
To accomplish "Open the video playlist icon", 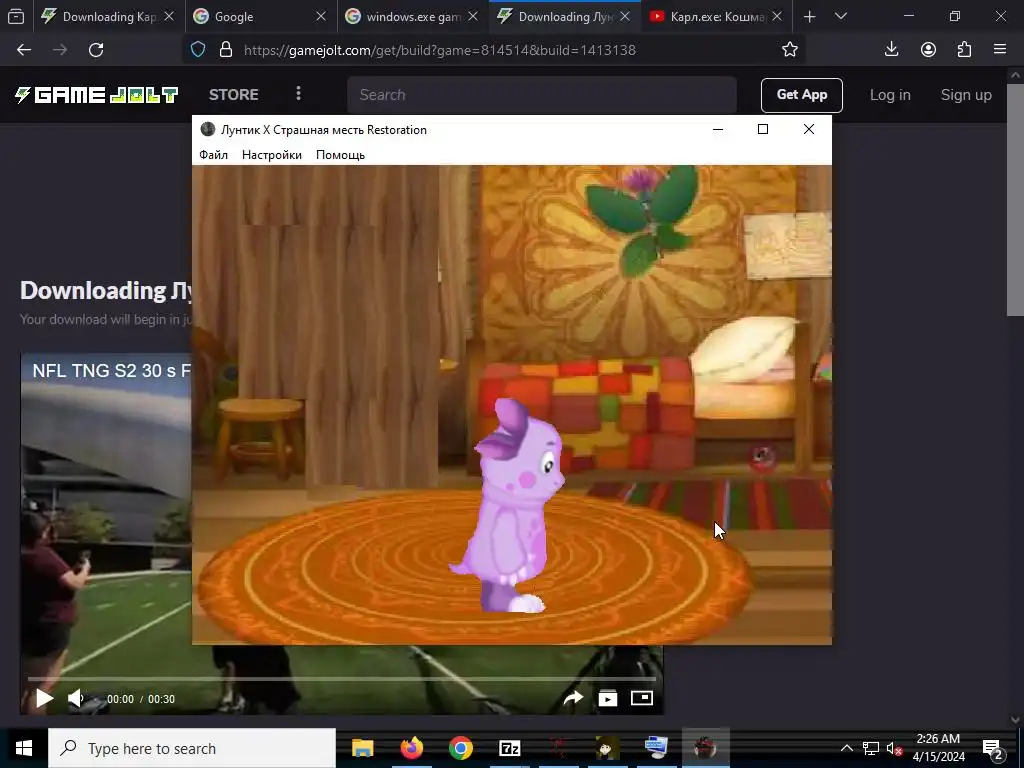I will click(607, 699).
